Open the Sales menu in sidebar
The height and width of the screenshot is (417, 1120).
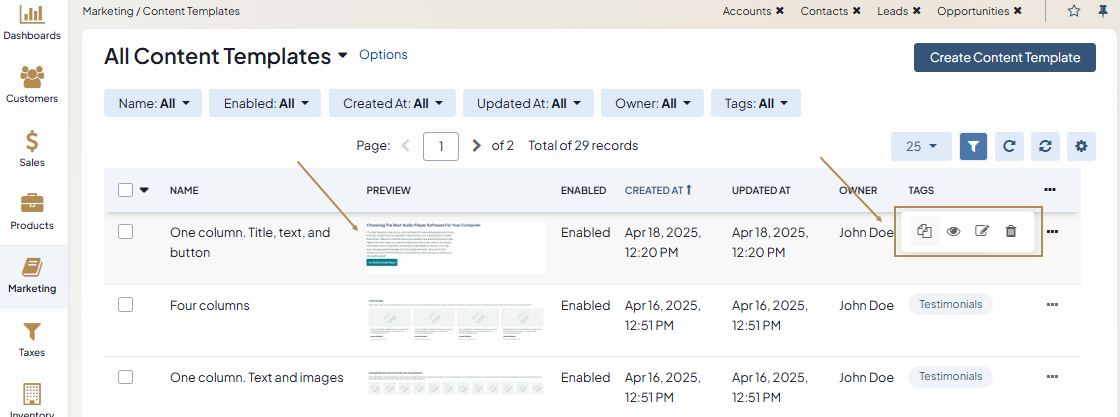point(32,149)
